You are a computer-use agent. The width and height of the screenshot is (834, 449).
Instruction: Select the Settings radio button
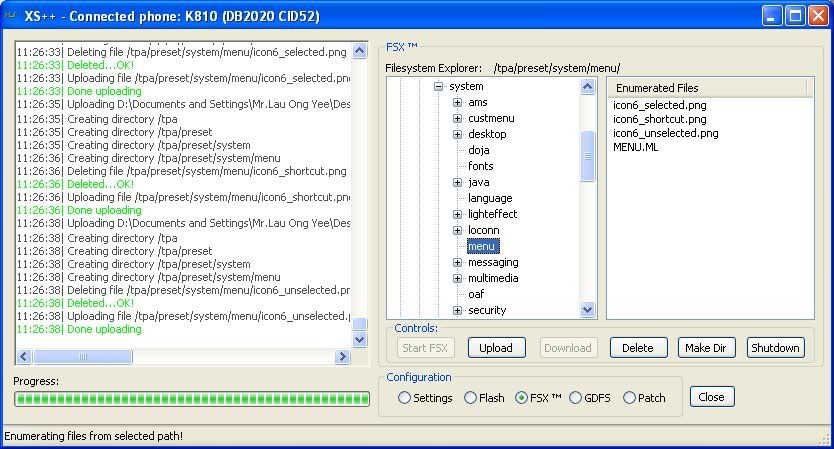[x=405, y=398]
